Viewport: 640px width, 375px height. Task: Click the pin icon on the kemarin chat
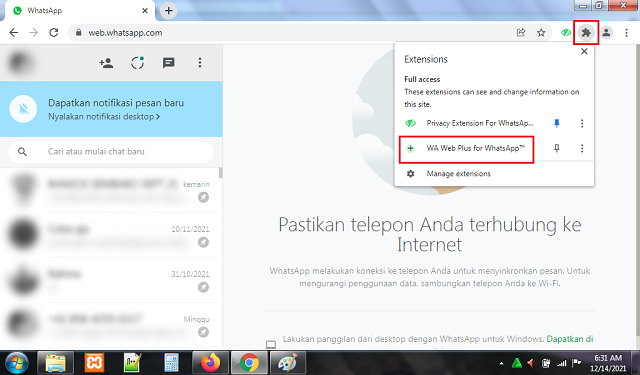pos(203,197)
